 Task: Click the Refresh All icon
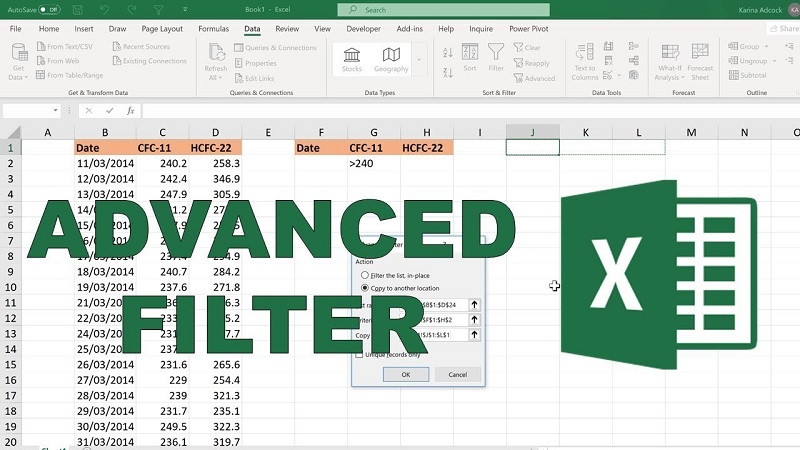coord(216,55)
